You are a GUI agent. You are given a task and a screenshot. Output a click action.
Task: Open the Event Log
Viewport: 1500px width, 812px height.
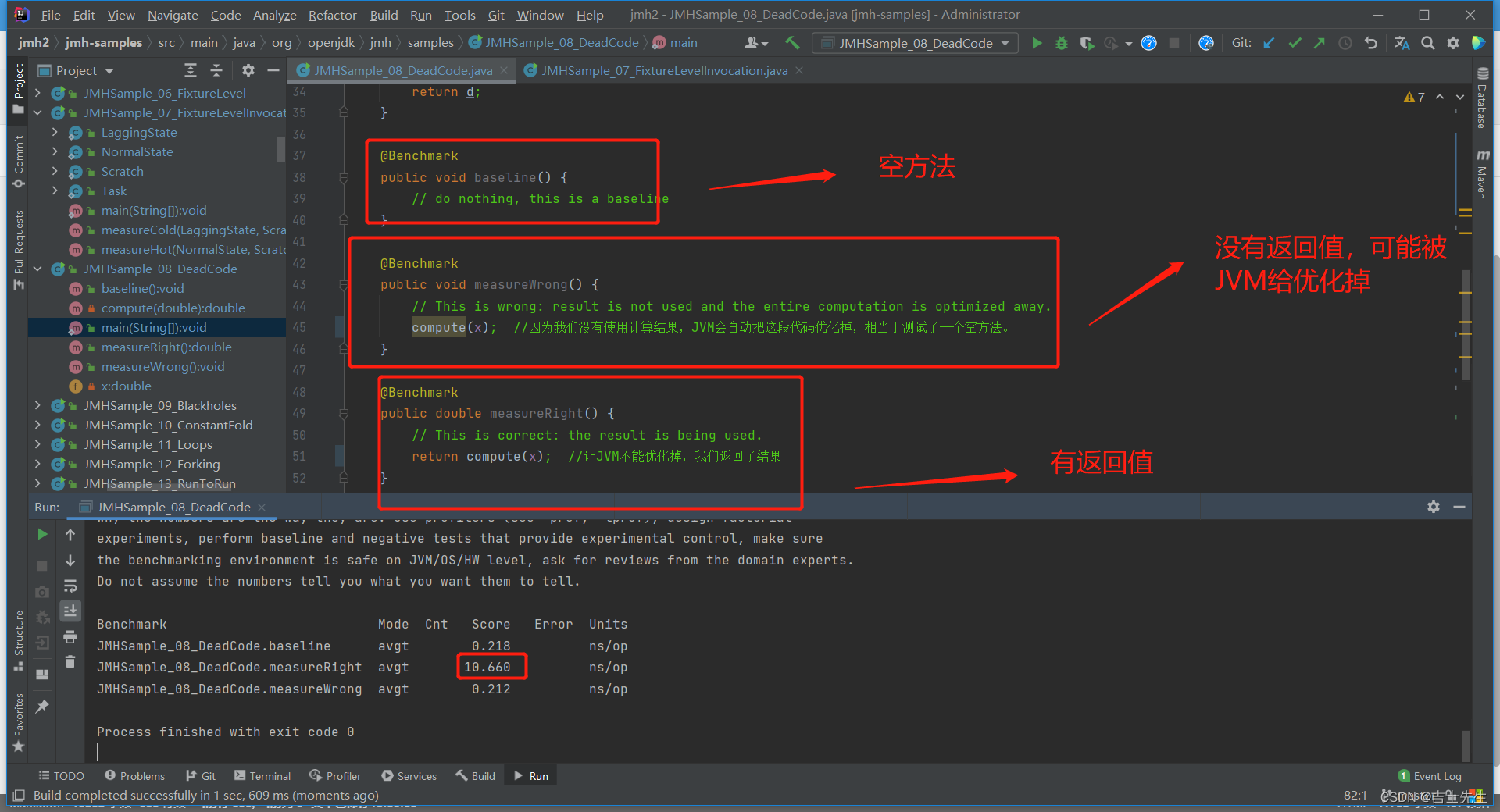(x=1430, y=776)
